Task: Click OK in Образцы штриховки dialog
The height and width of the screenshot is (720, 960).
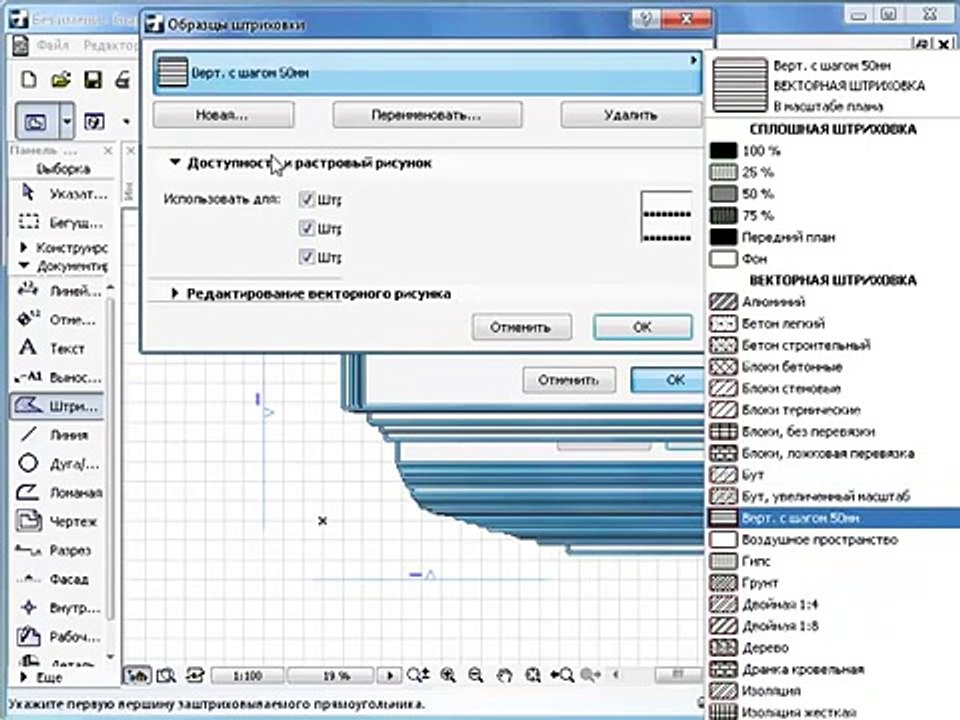Action: (643, 328)
